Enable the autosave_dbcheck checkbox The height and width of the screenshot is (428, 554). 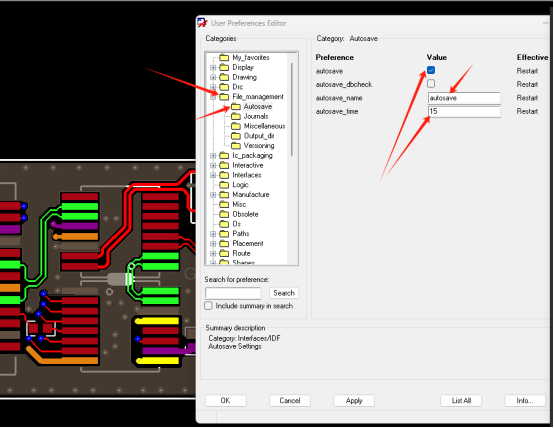click(x=431, y=84)
